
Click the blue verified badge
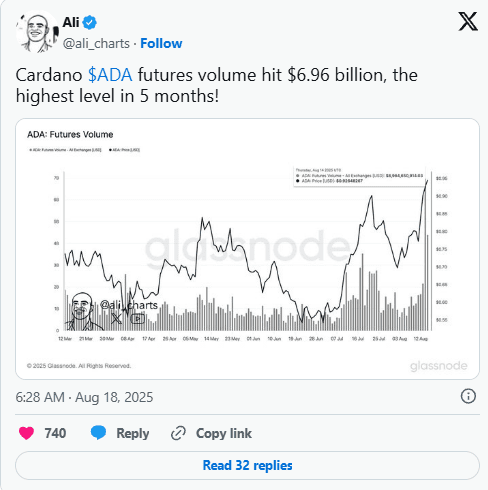tap(90, 22)
